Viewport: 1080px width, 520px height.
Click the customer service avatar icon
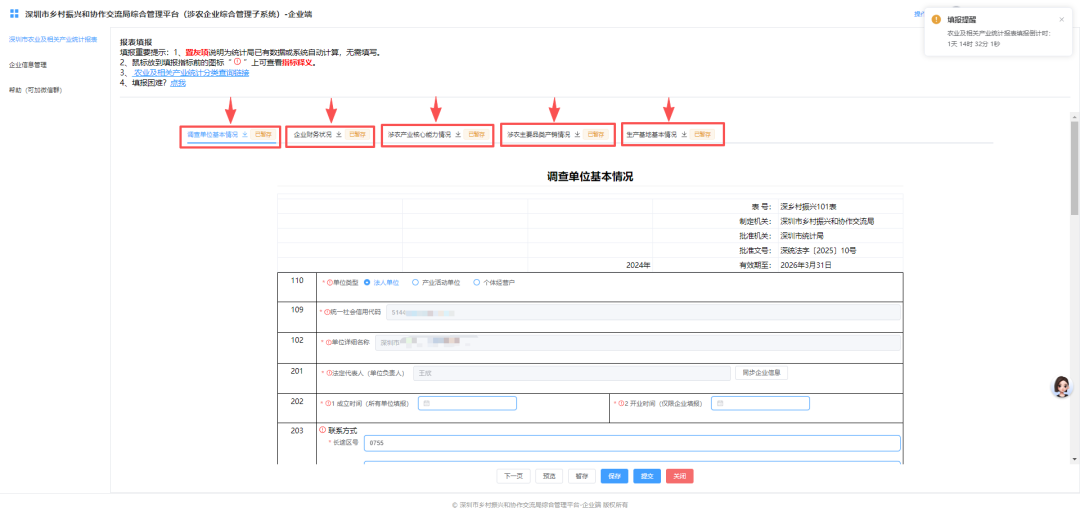tap(1061, 388)
